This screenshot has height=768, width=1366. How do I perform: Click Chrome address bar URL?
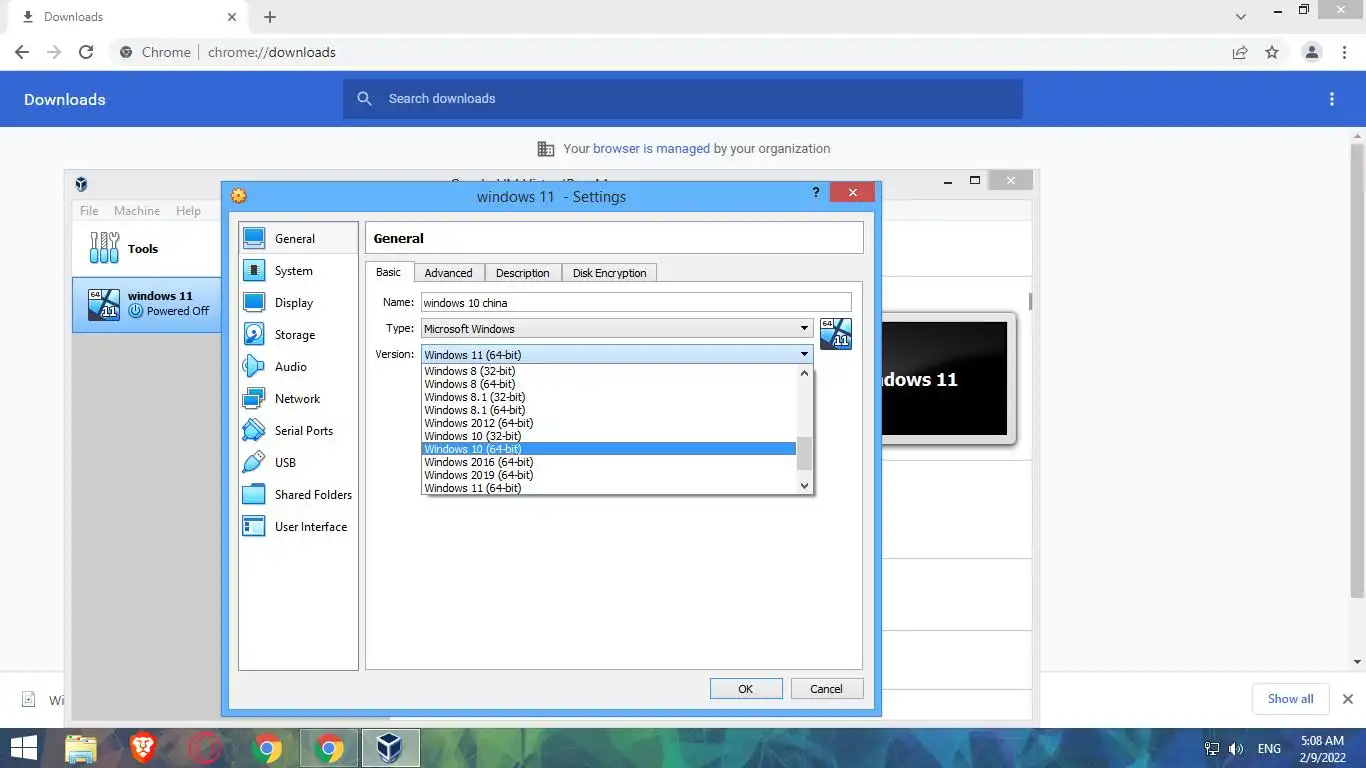272,52
